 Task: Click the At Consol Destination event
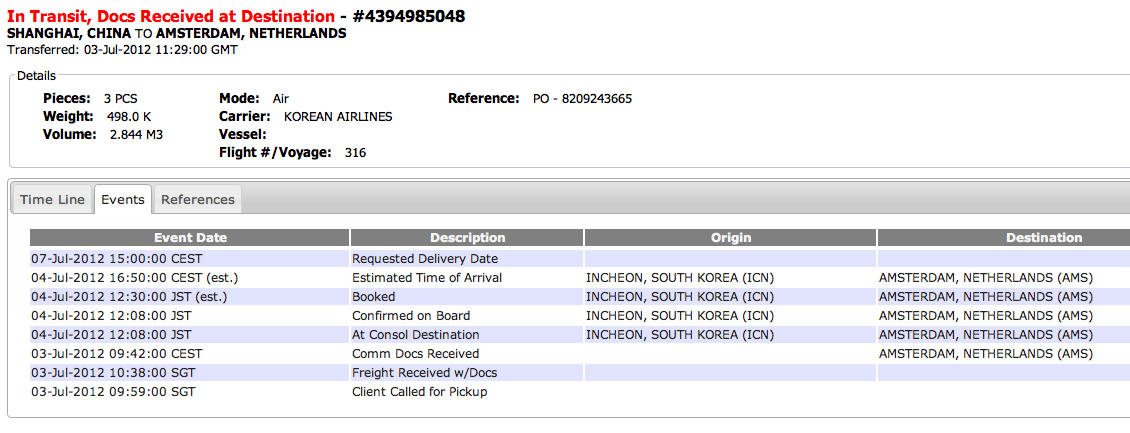click(x=415, y=334)
